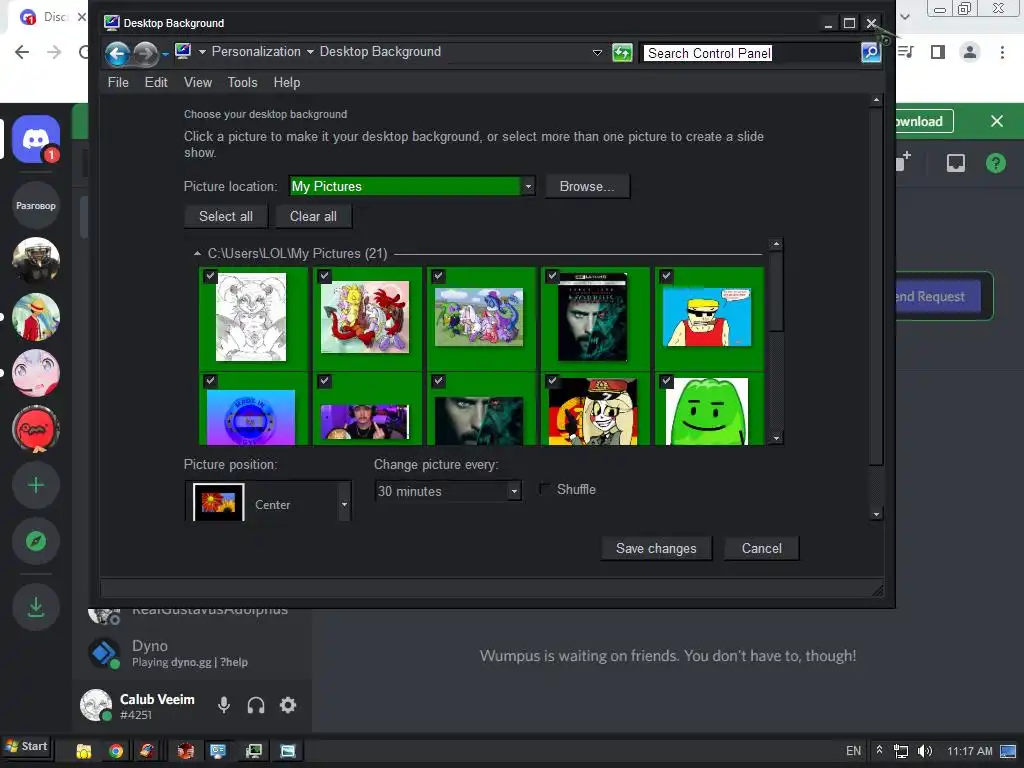Click the Add a Server plus icon

pyautogui.click(x=36, y=485)
